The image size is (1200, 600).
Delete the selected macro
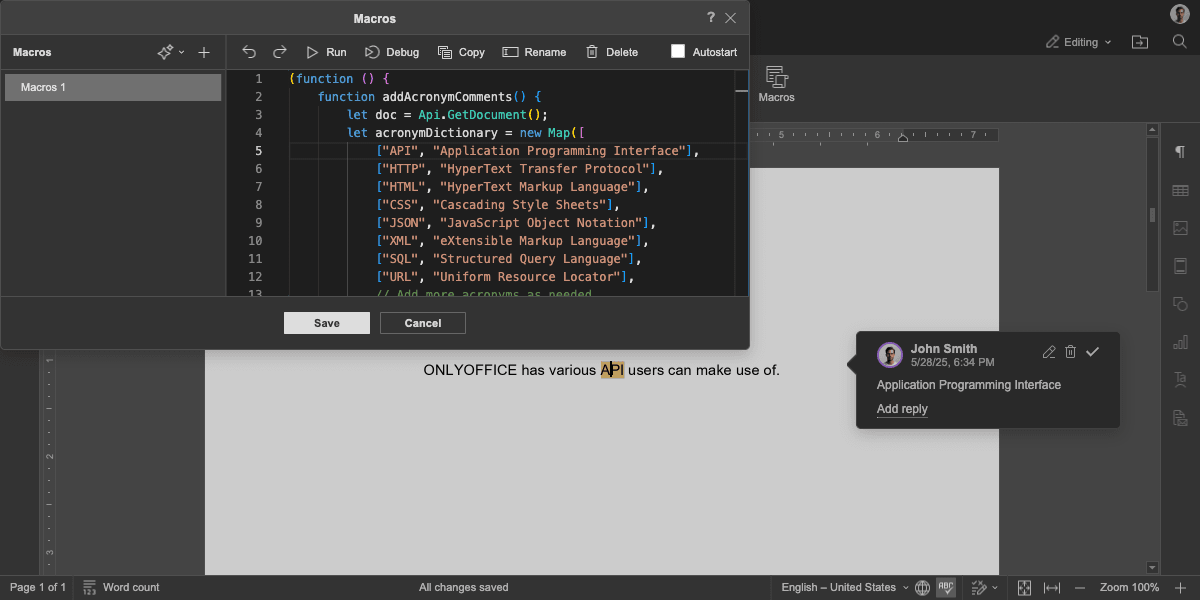[611, 52]
